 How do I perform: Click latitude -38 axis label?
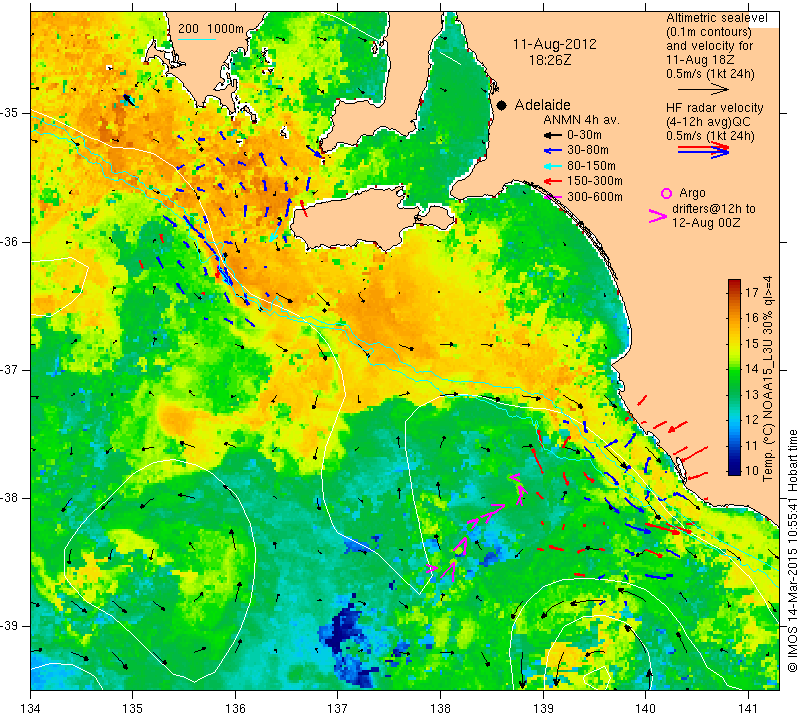coord(10,498)
